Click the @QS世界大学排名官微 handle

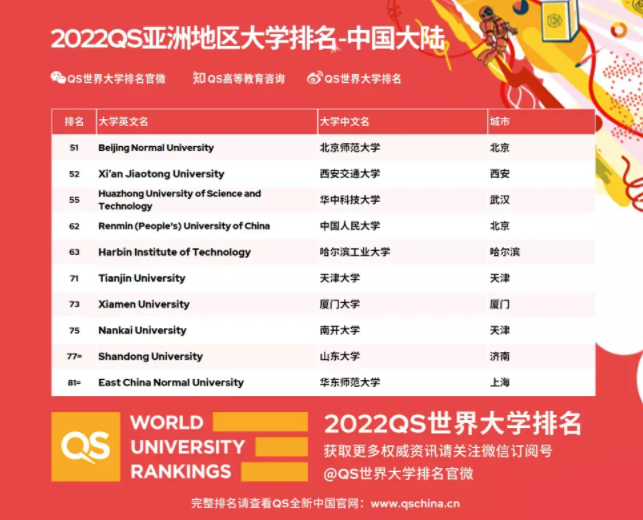(x=398, y=474)
